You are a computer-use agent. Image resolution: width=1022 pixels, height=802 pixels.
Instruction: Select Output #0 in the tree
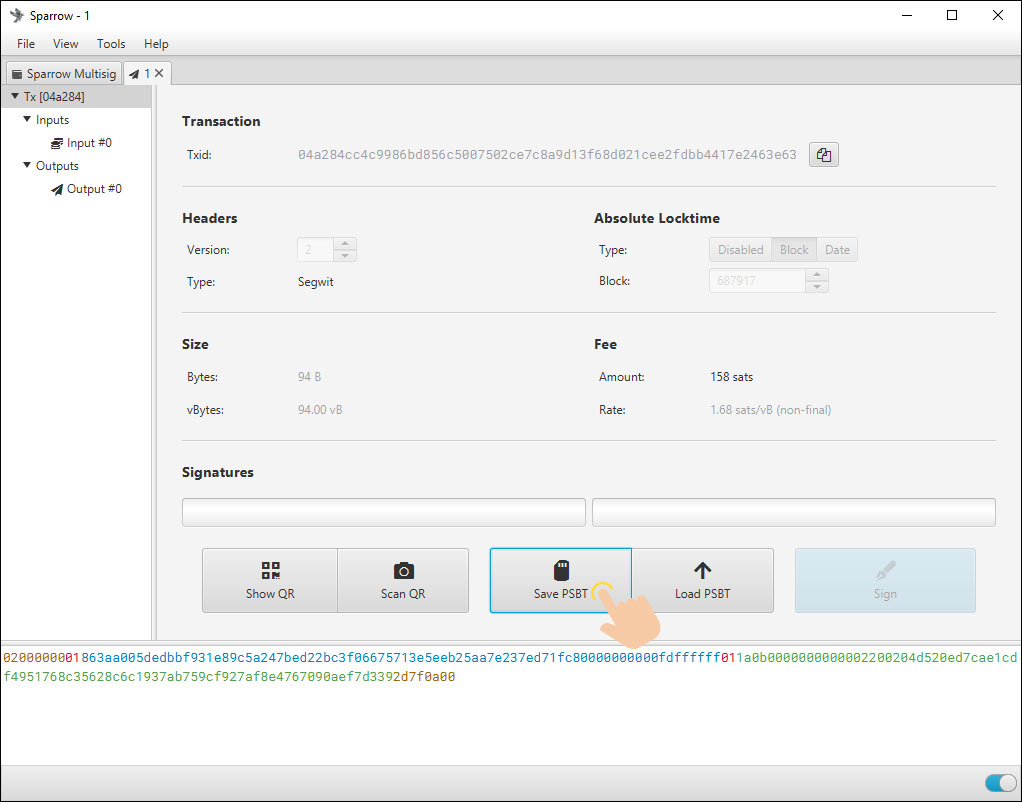coord(93,189)
